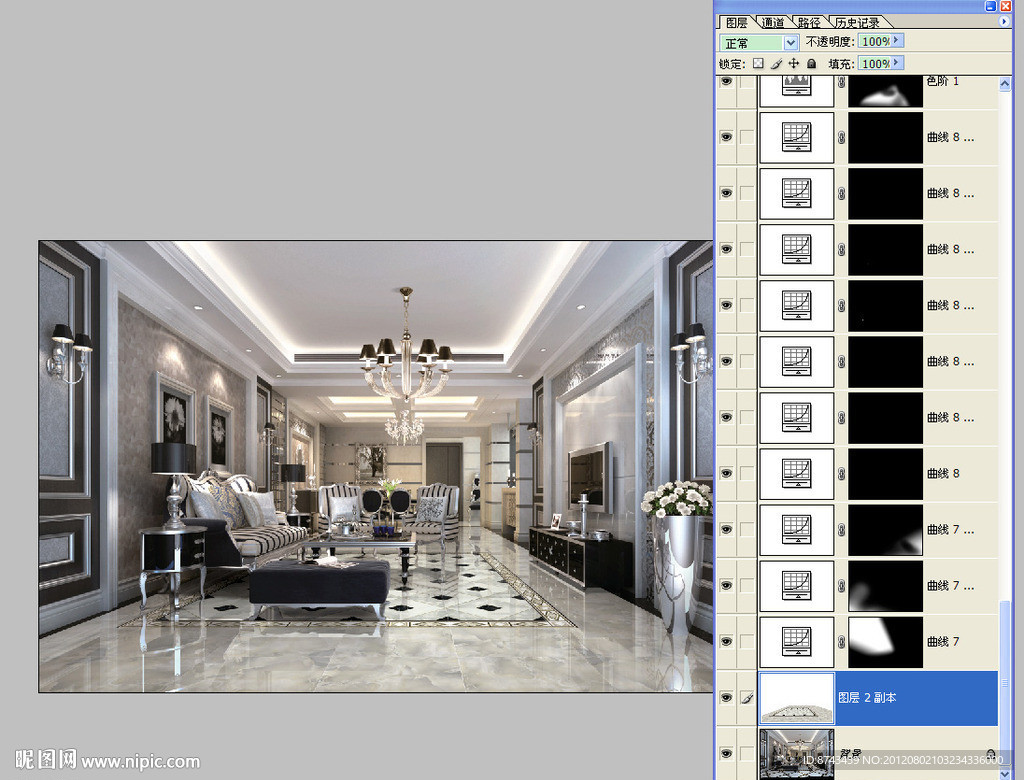The width and height of the screenshot is (1024, 780).
Task: Click the chain link icon on the white-masked 曲线 7 layer
Action: [x=841, y=642]
